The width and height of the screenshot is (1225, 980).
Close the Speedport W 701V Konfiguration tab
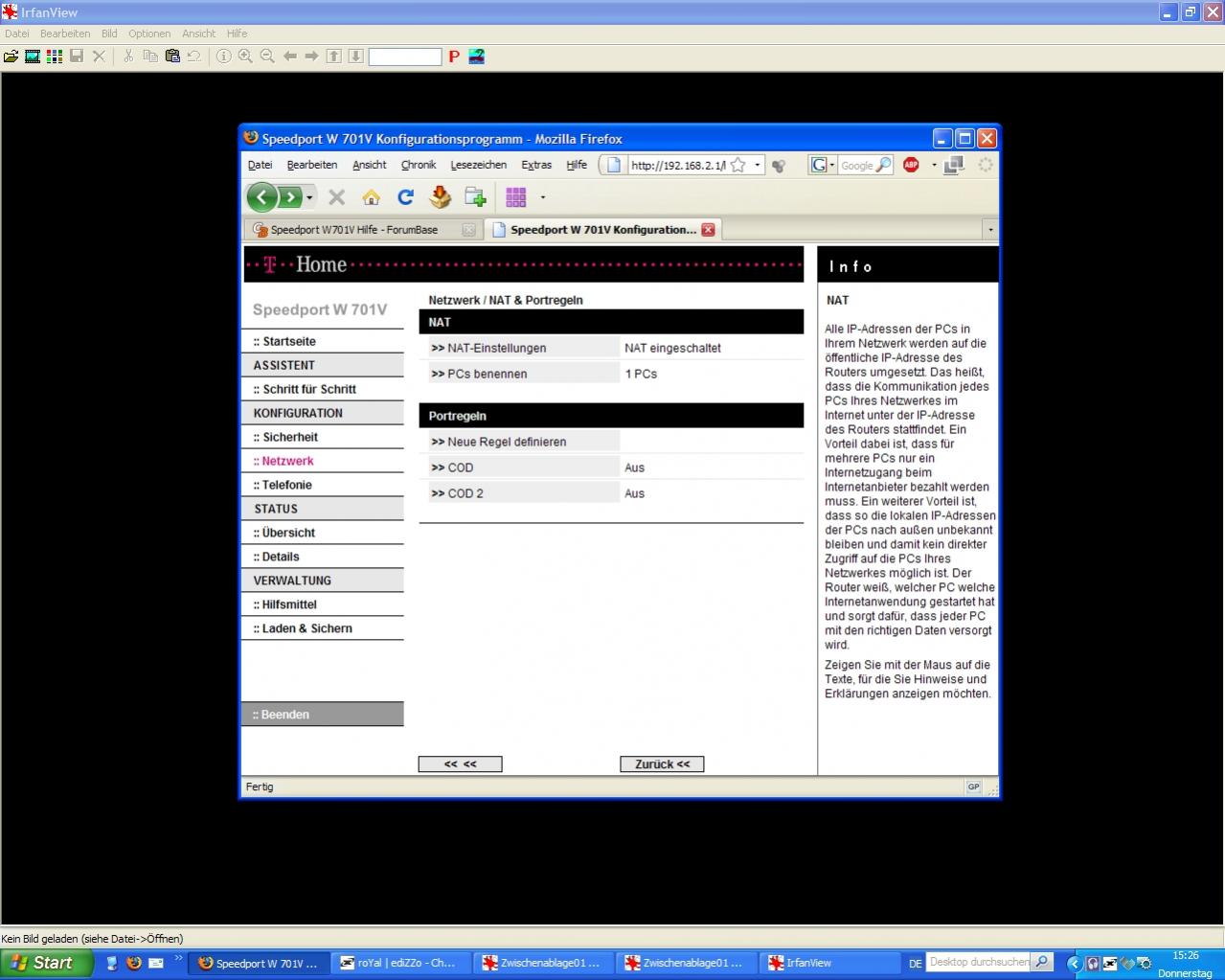[x=708, y=230]
